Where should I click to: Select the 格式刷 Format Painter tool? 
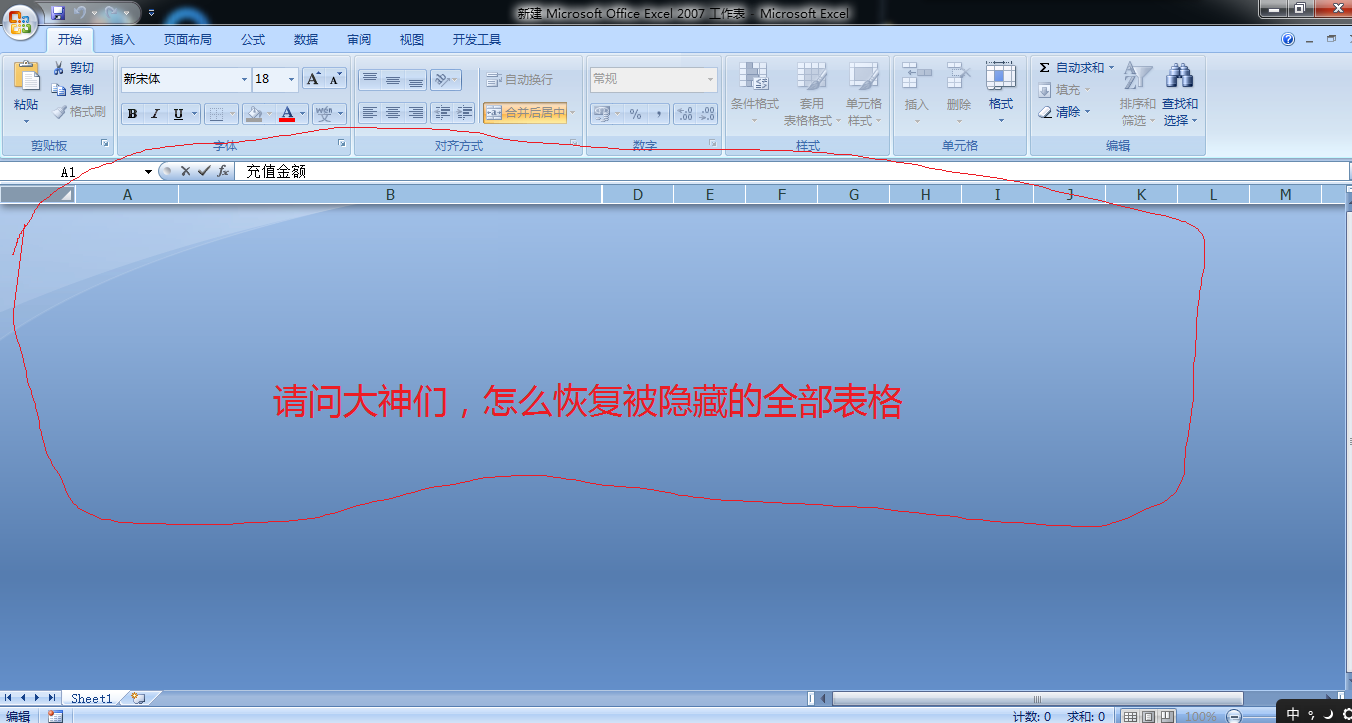tap(77, 111)
